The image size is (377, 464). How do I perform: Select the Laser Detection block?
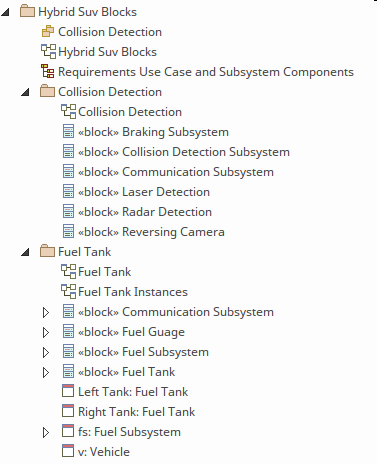(x=144, y=192)
